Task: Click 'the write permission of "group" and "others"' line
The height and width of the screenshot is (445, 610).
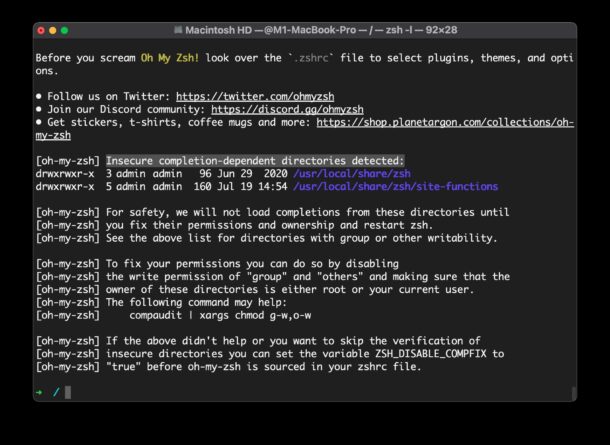Action: point(272,277)
